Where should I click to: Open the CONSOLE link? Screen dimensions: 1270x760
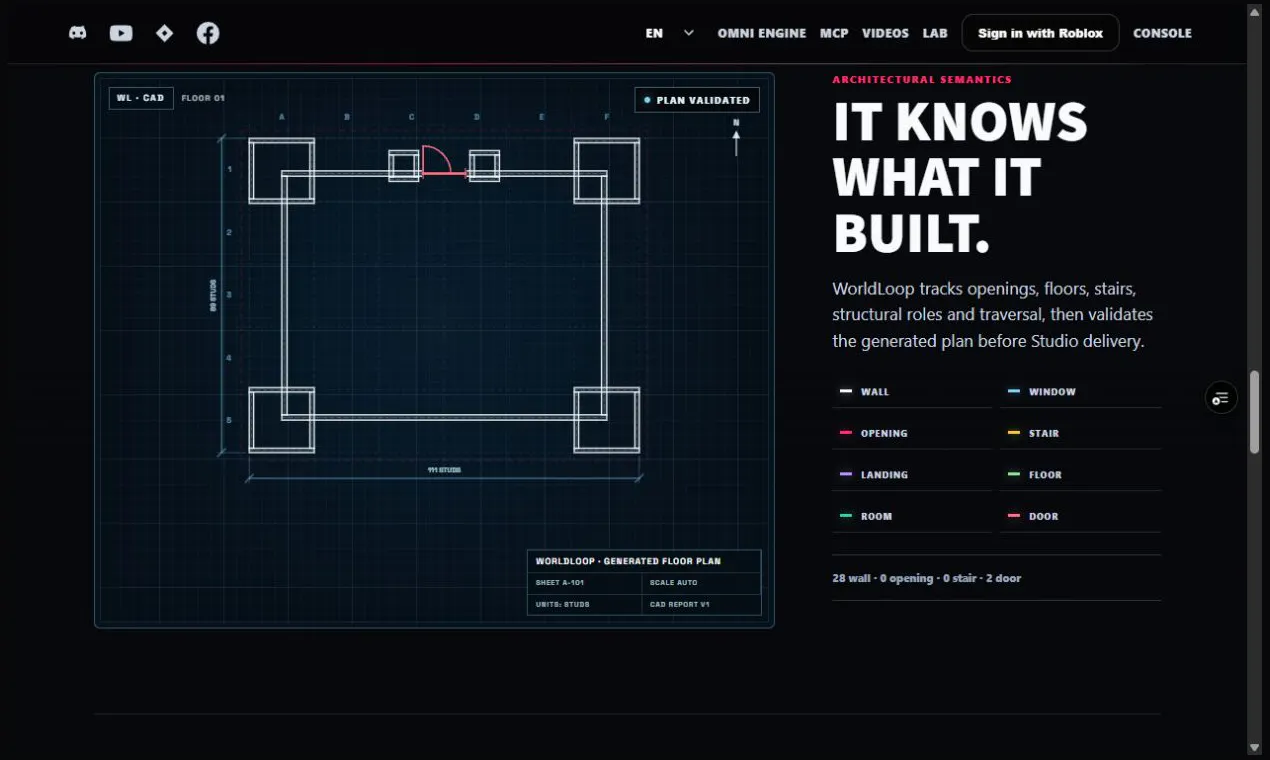(x=1162, y=33)
